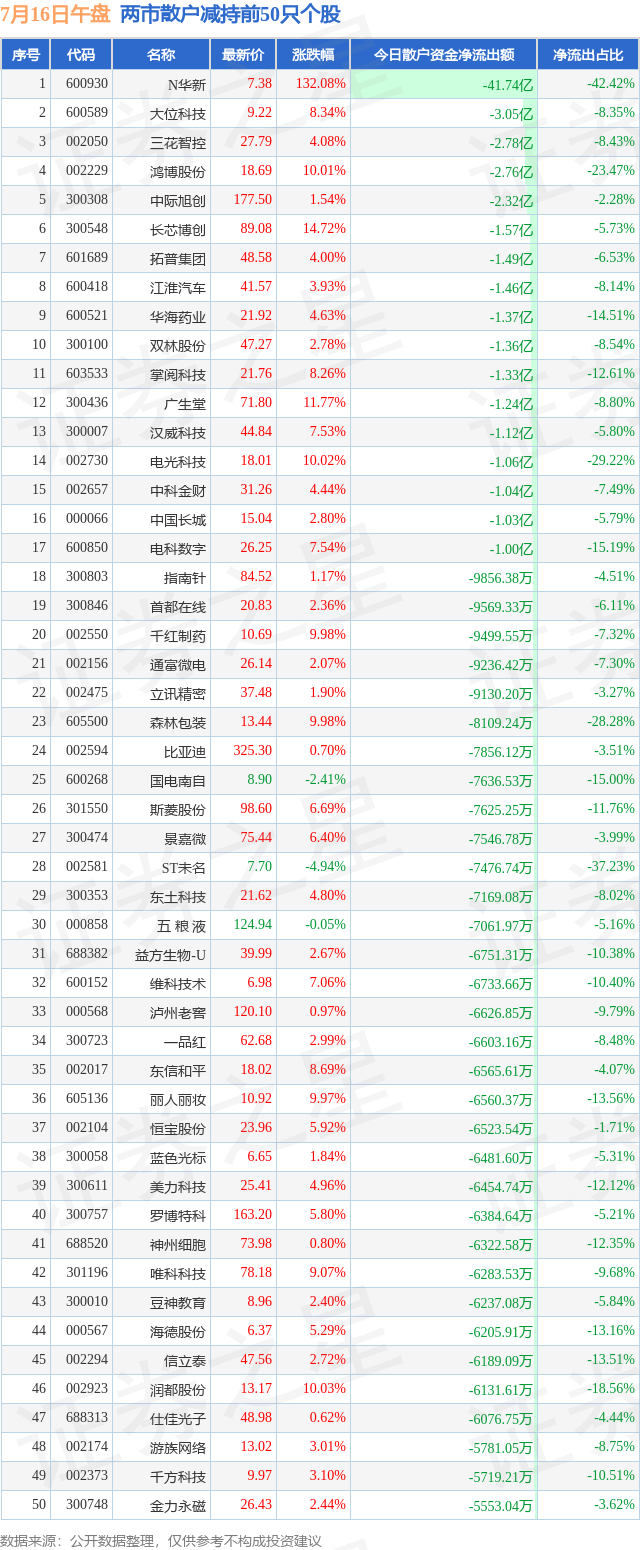Click stock code 601689
The width and height of the screenshot is (640, 1550).
[x=87, y=258]
